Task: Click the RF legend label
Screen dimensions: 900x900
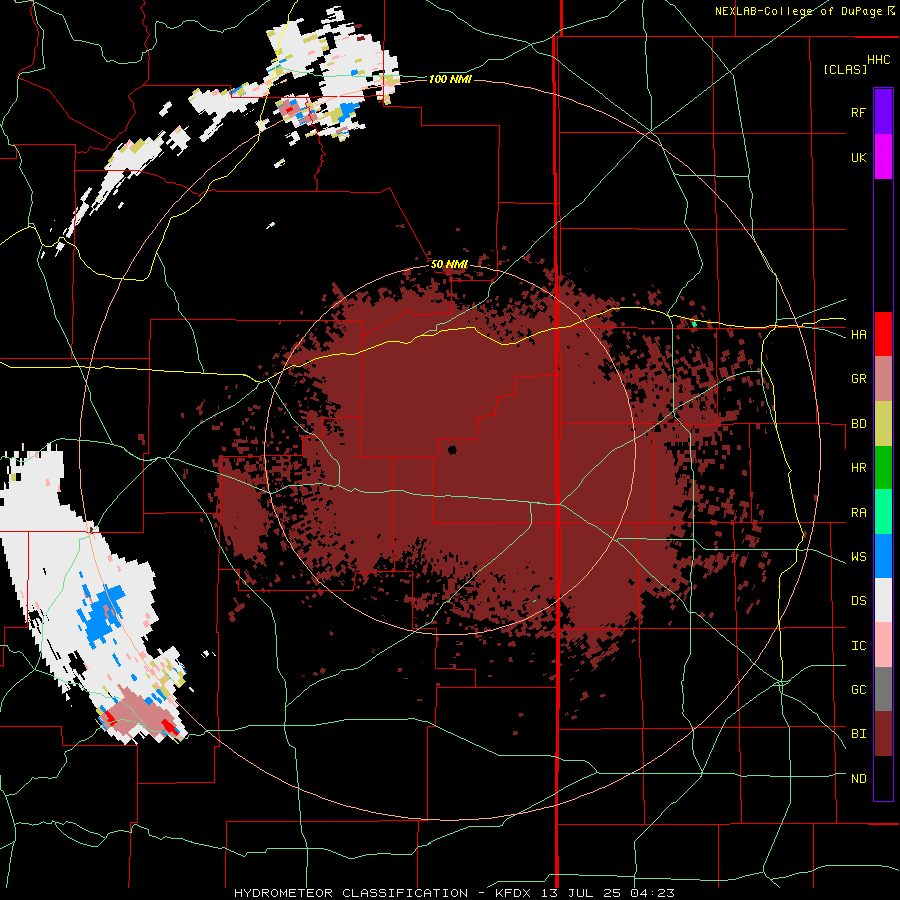Action: click(858, 112)
